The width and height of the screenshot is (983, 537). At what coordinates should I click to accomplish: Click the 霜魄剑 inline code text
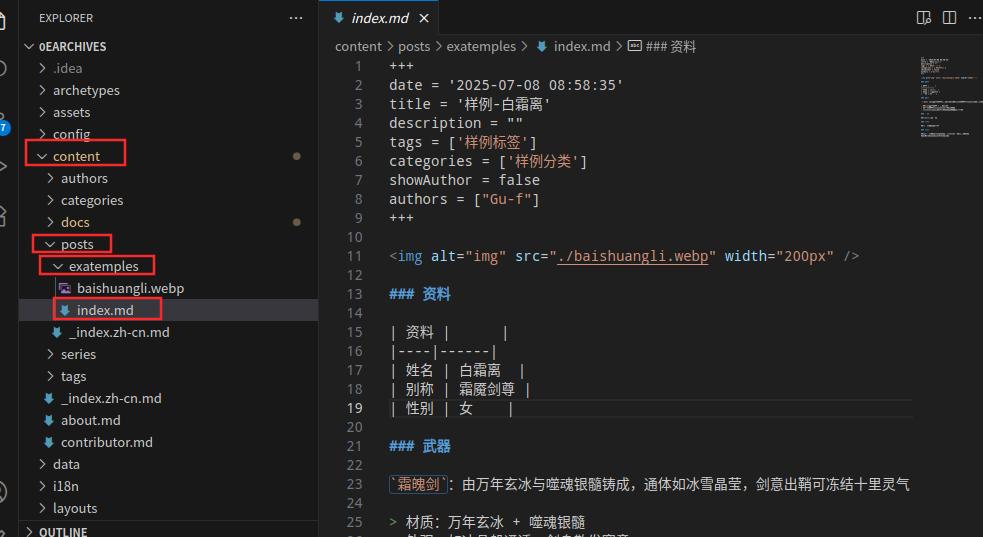[418, 484]
